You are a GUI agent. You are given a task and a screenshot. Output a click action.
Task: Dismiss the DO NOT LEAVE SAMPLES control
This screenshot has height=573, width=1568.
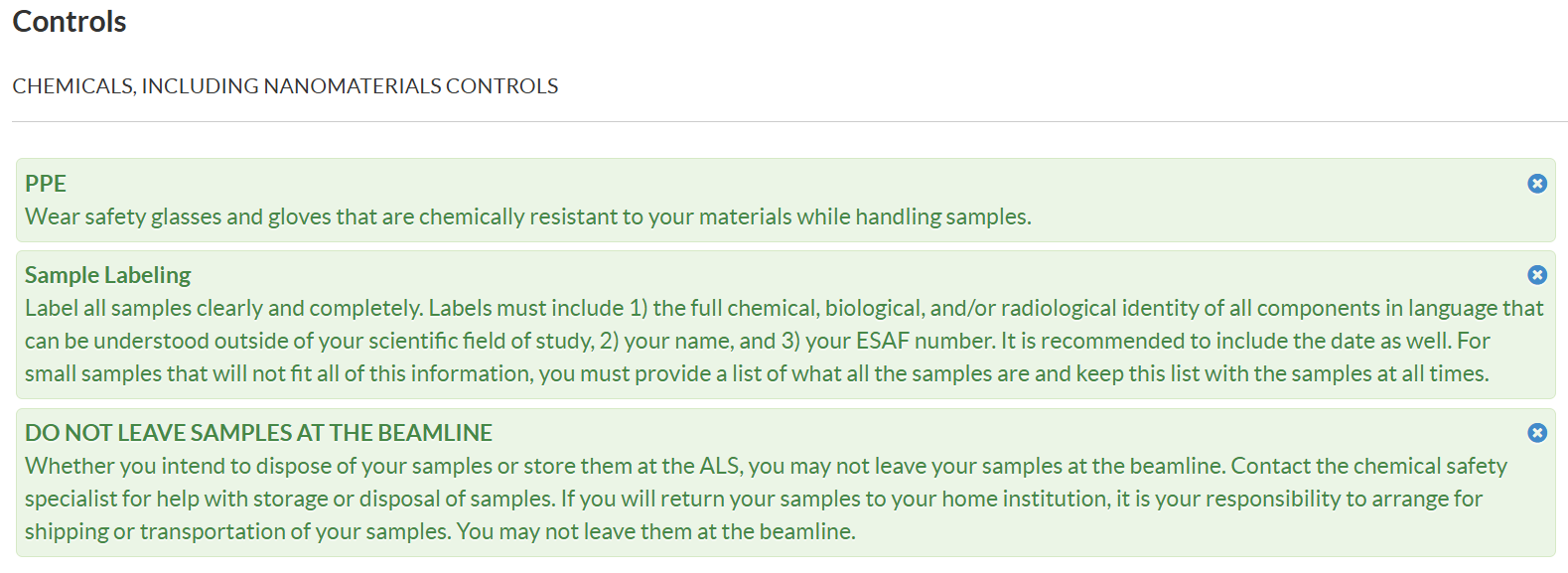pyautogui.click(x=1536, y=433)
